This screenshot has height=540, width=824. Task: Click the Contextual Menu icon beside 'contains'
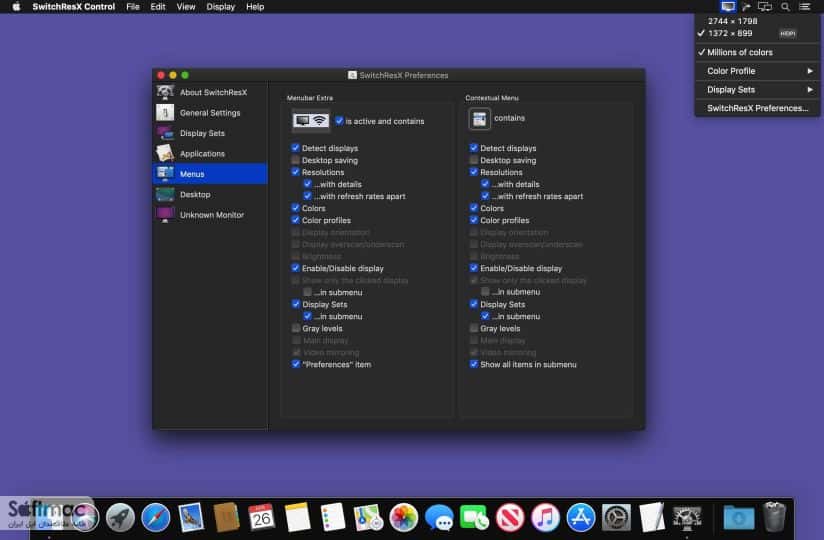[x=479, y=119]
